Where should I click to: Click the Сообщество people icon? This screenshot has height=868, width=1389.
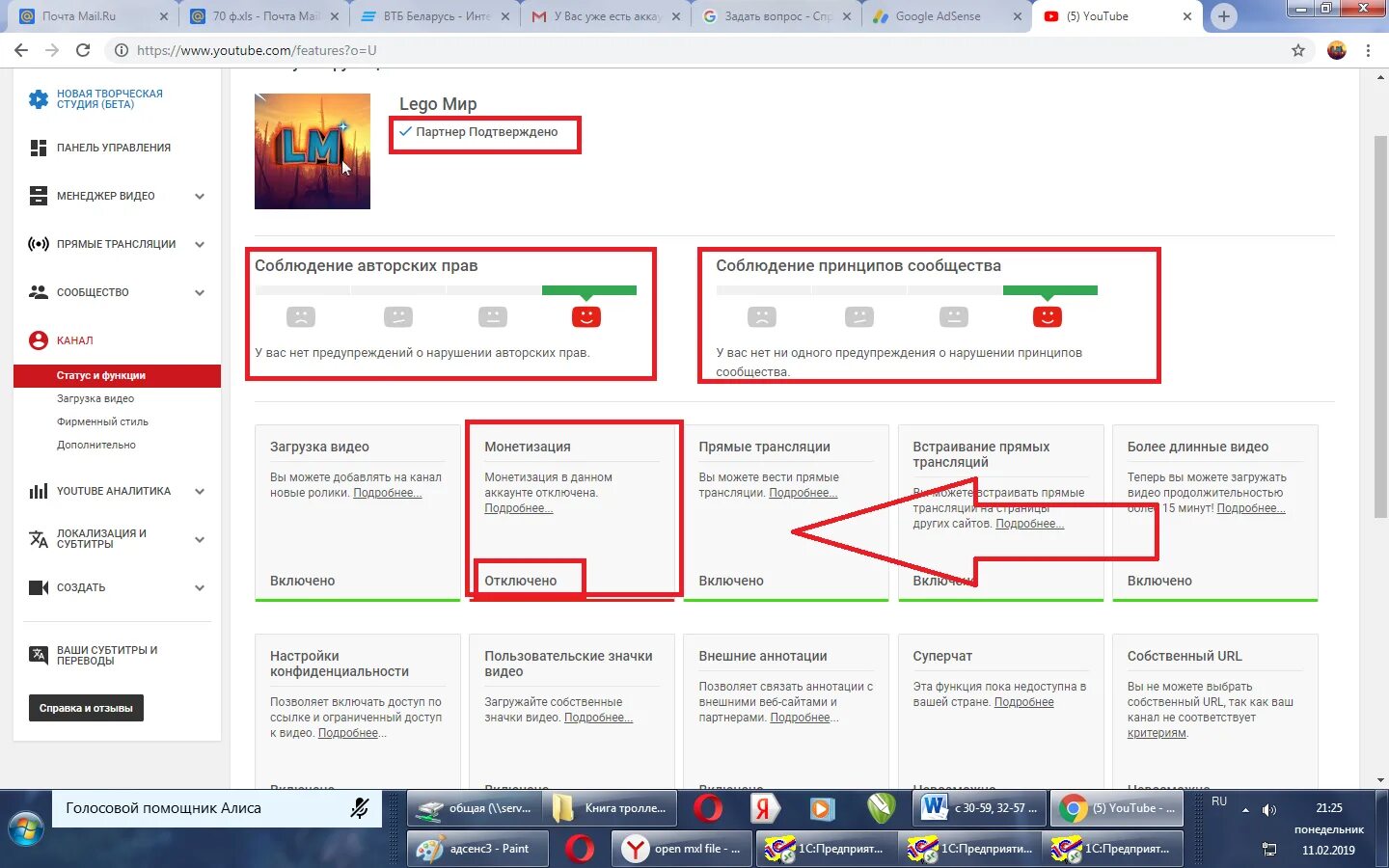pyautogui.click(x=39, y=292)
